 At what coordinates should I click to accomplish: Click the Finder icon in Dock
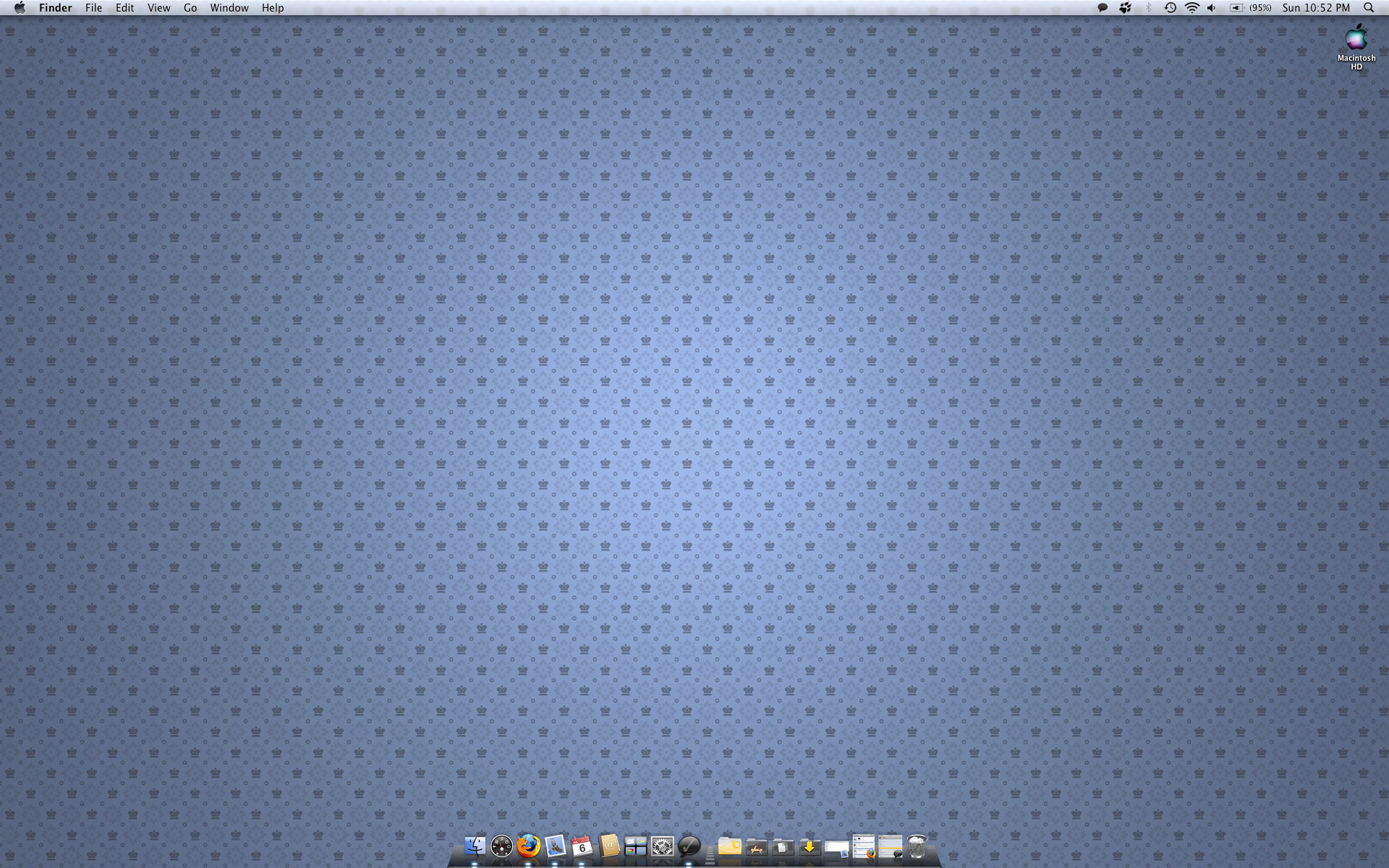[x=475, y=846]
